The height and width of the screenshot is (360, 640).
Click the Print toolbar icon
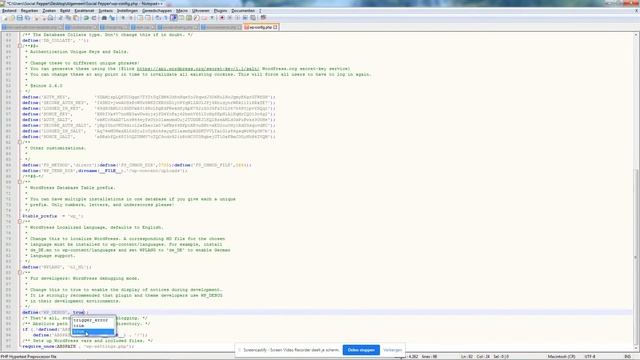click(x=51, y=18)
